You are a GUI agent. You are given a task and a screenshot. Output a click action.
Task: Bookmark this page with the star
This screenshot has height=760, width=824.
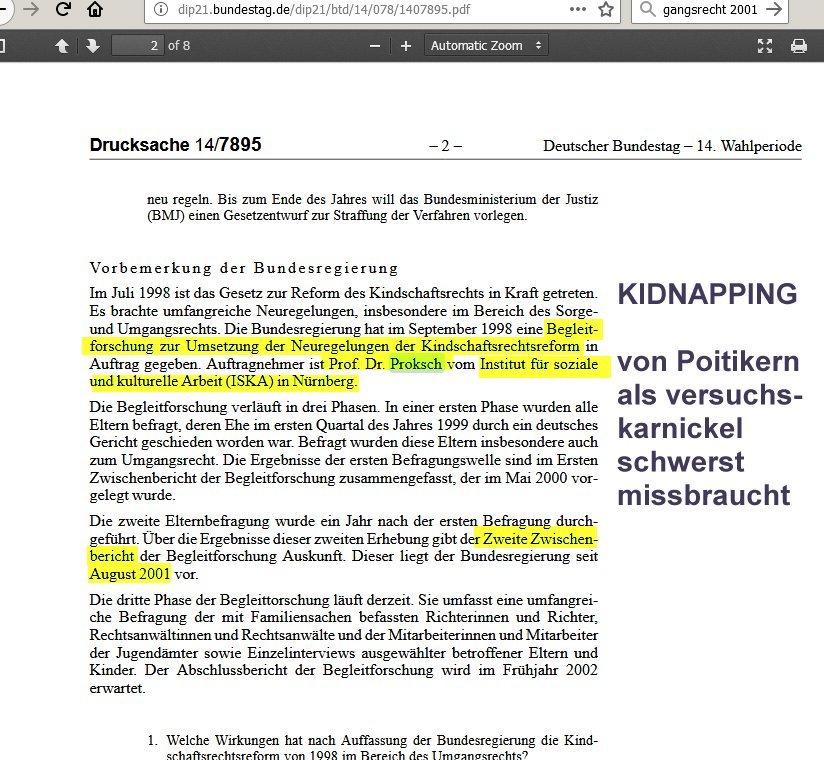coord(606,9)
